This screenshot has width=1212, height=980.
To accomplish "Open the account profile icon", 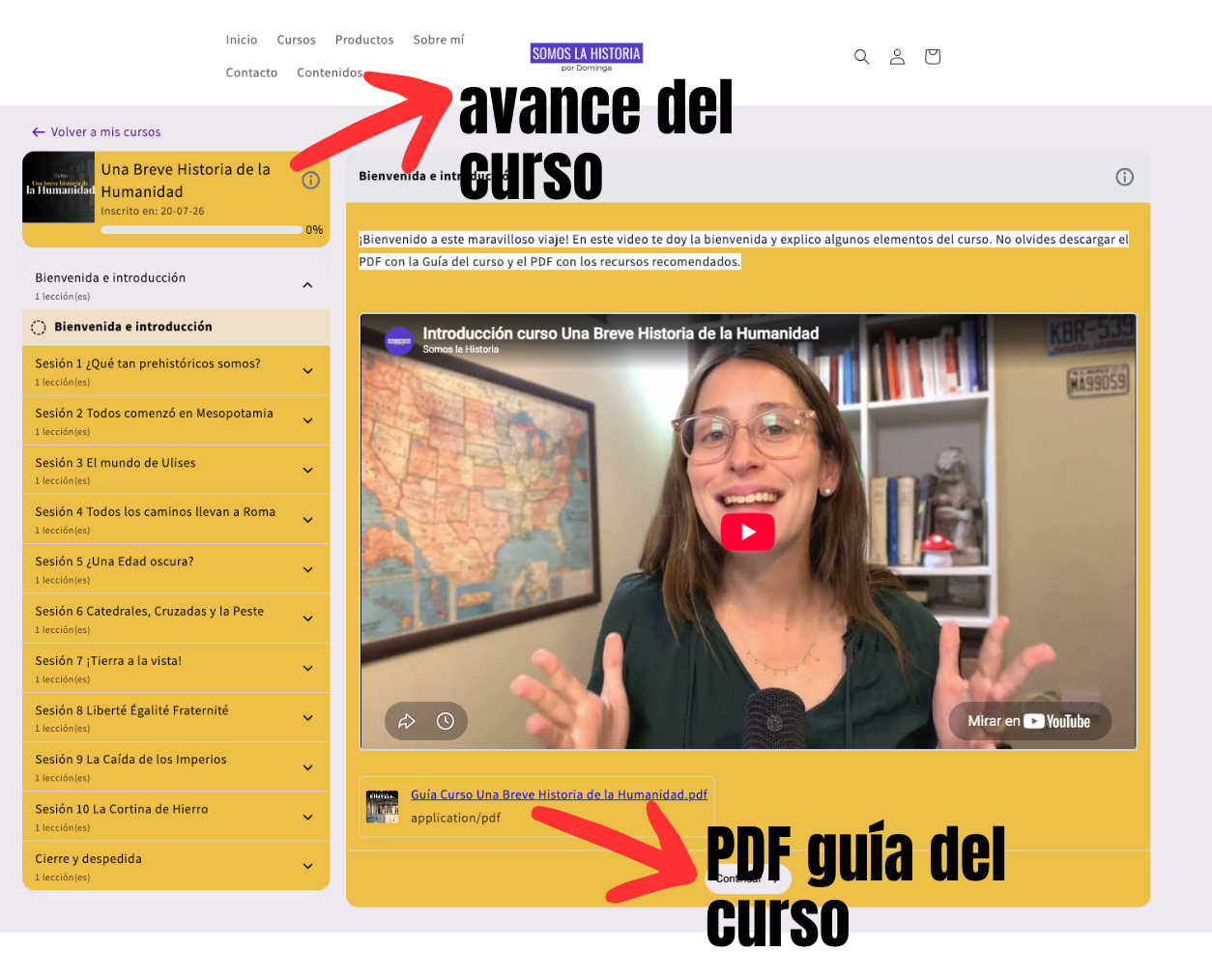I will [897, 57].
